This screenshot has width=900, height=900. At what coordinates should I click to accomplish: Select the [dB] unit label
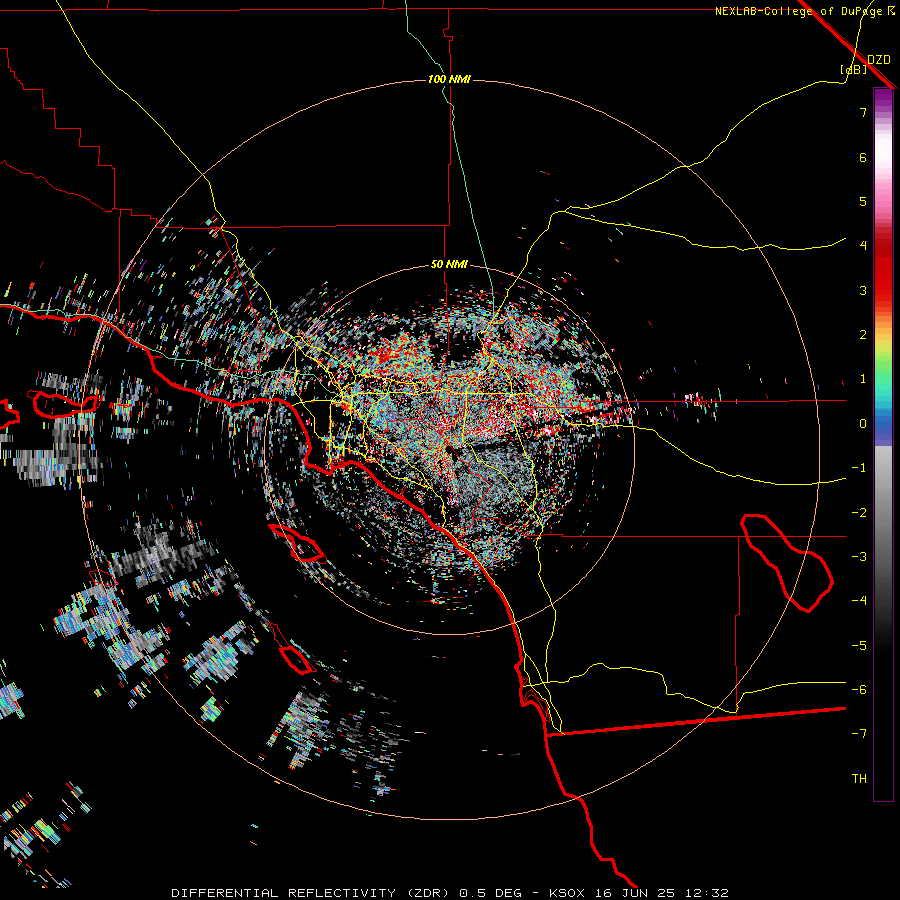coord(853,69)
